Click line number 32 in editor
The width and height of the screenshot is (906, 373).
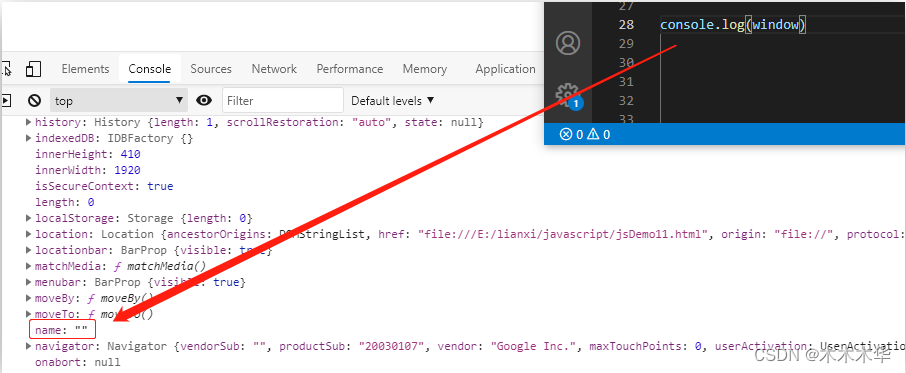(x=626, y=100)
